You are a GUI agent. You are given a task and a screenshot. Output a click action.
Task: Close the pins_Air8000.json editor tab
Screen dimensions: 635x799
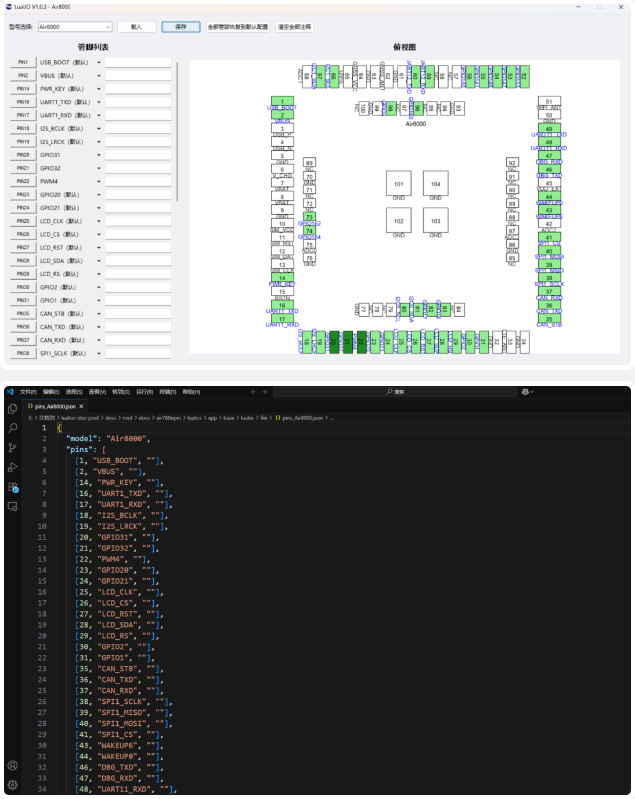(81, 406)
